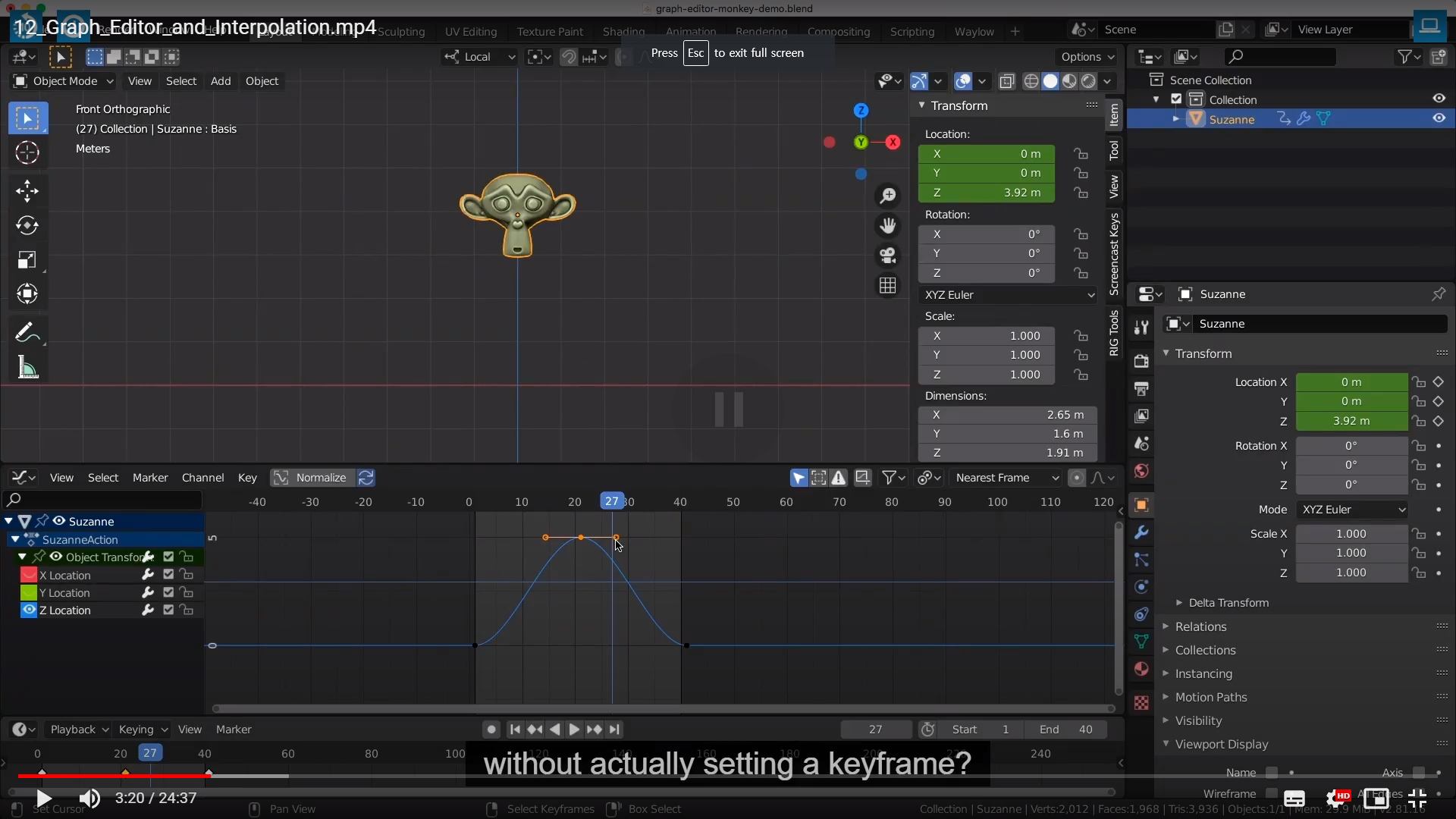1456x819 pixels.
Task: Open the Nearest Frame snapping dropdown
Action: pos(1006,478)
